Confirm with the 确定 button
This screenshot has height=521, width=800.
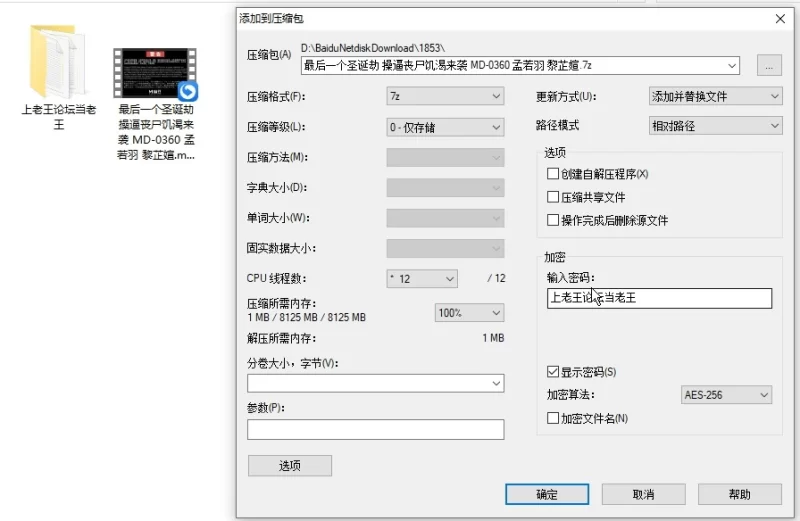tap(547, 494)
